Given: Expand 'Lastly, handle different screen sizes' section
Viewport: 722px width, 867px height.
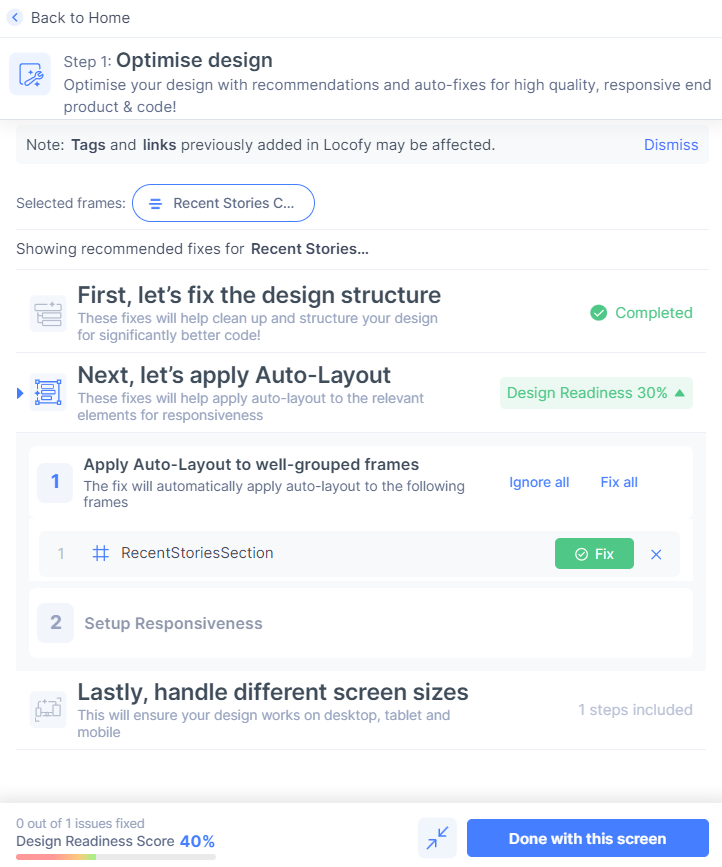Looking at the screenshot, I should [x=361, y=710].
